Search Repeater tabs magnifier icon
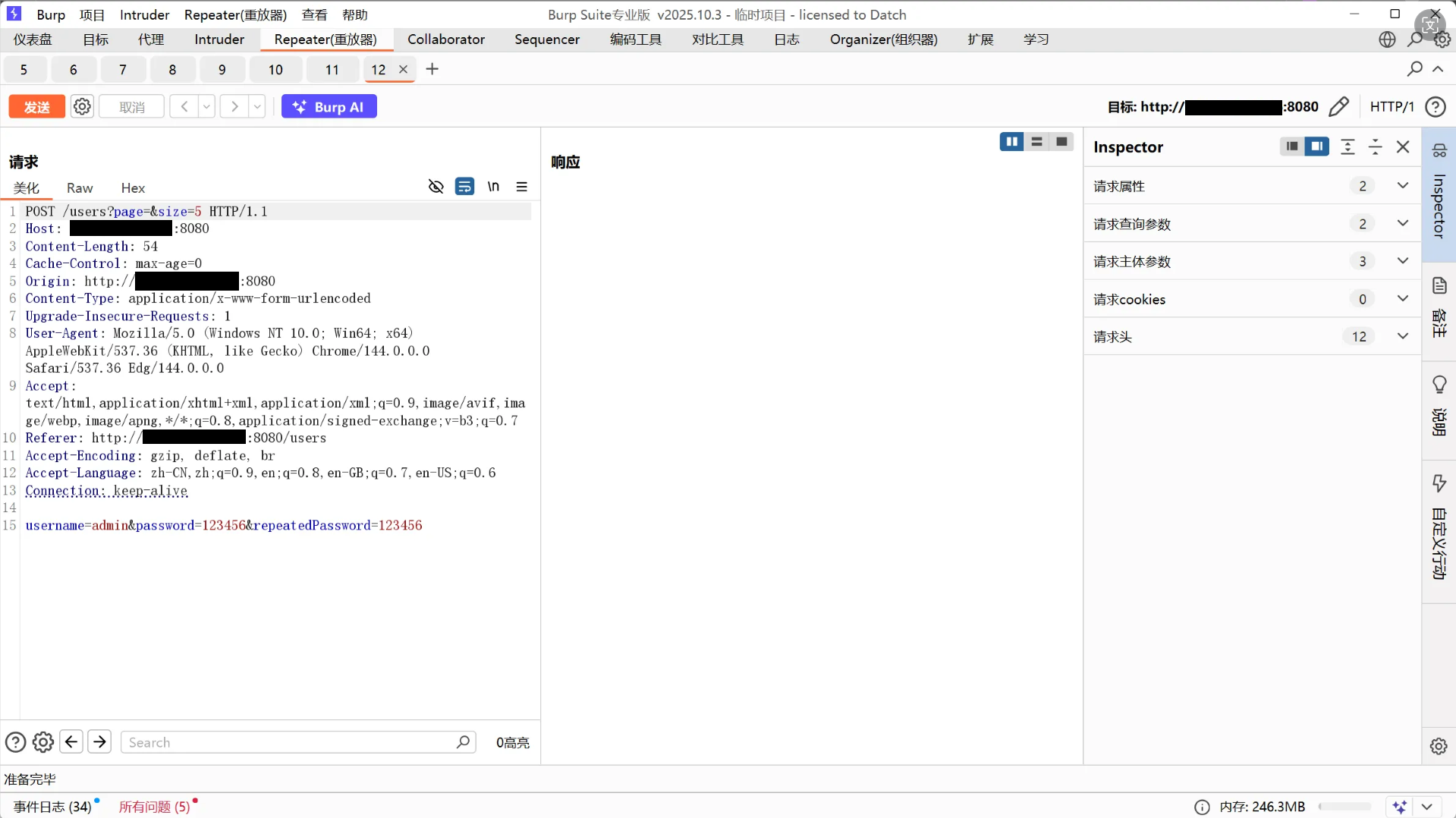 tap(1414, 69)
